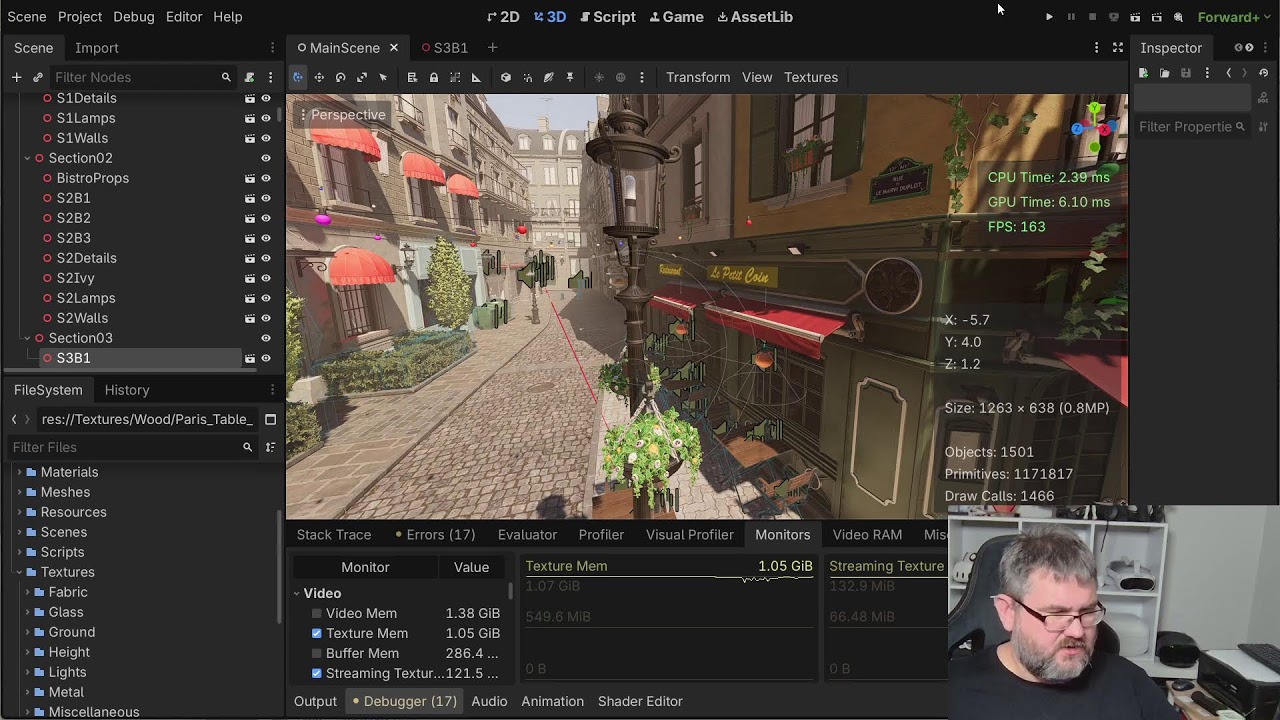The width and height of the screenshot is (1280, 720).
Task: Expand the Materials folder
Action: [x=18, y=472]
